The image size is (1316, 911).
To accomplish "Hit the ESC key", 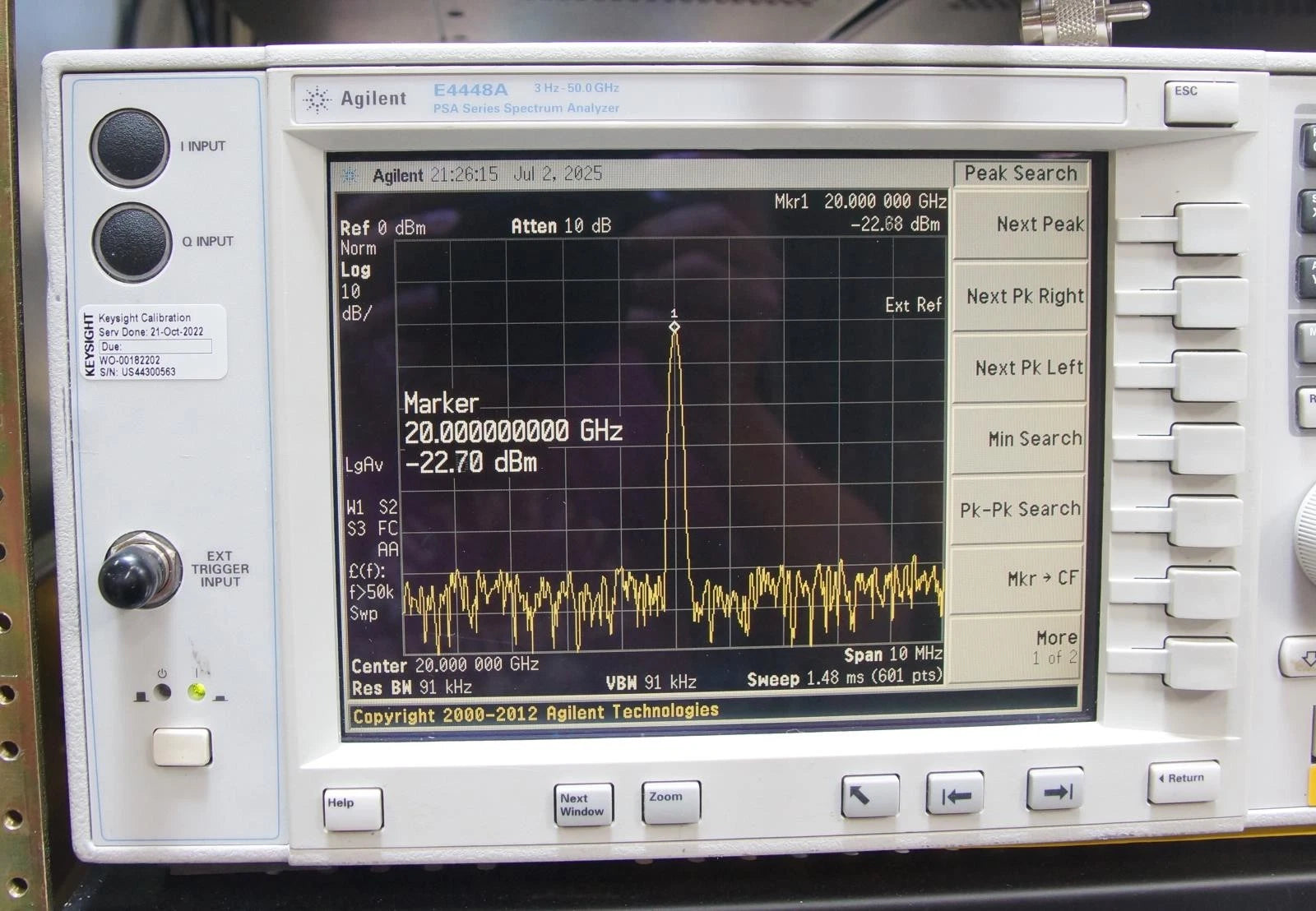I will coord(1201,102).
